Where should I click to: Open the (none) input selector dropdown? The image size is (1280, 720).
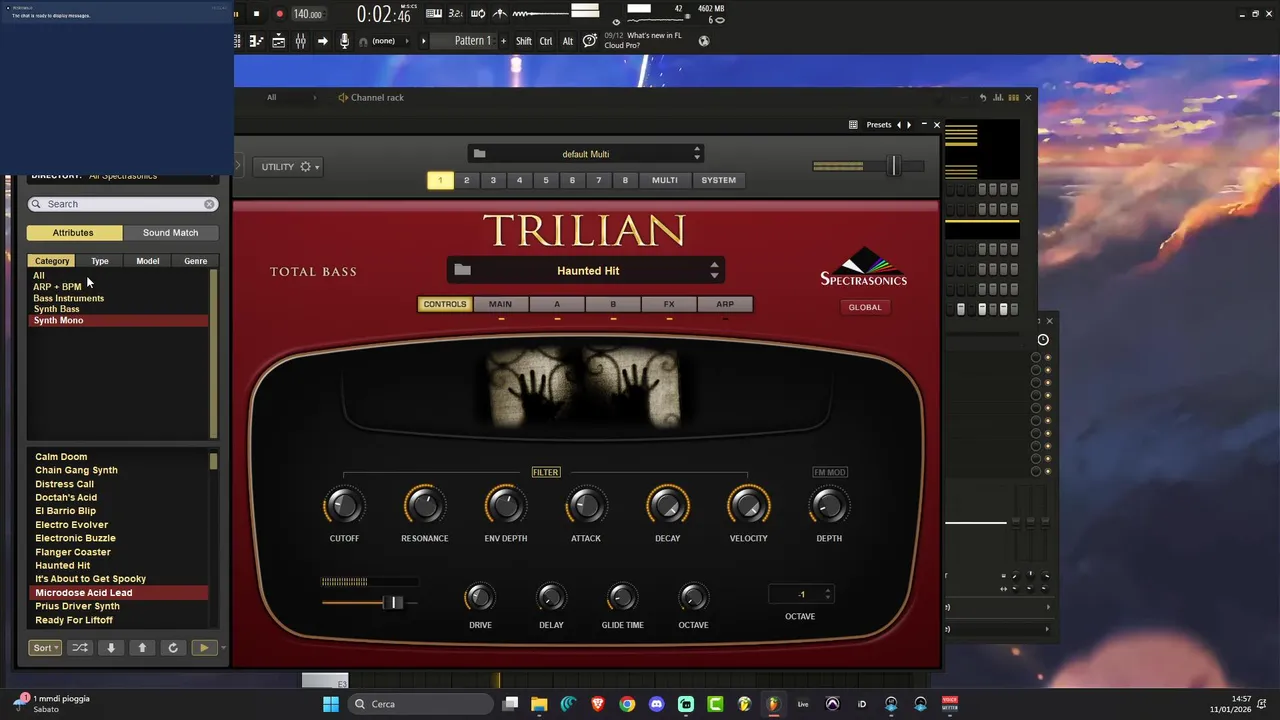pyautogui.click(x=391, y=41)
